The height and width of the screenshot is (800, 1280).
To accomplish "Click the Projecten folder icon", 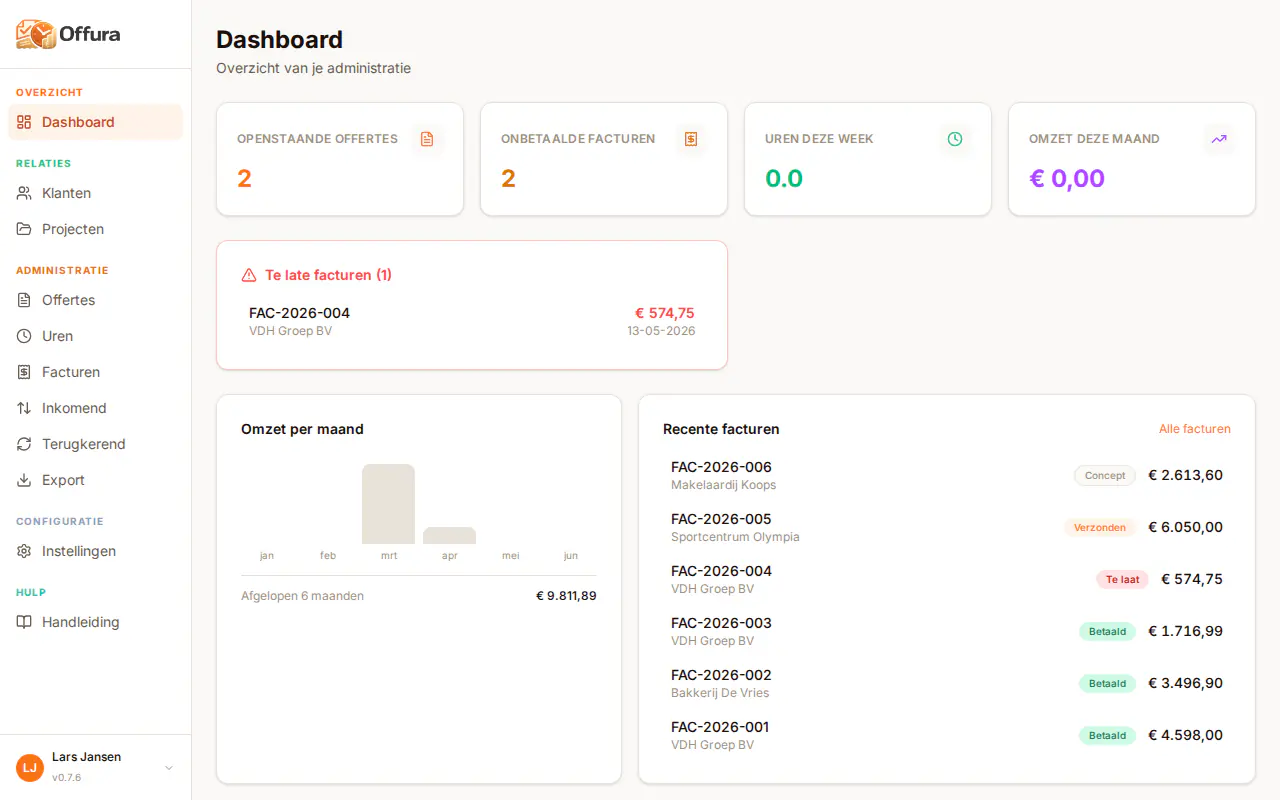I will [24, 229].
